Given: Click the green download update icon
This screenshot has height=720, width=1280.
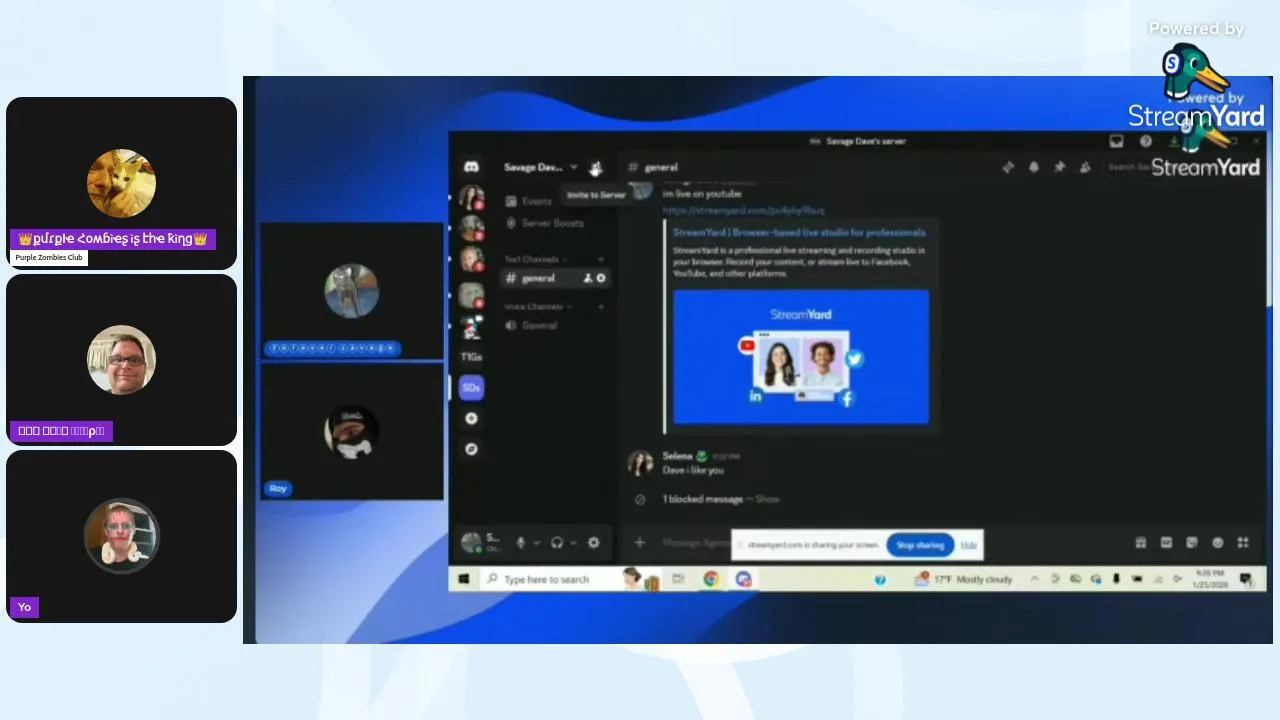Looking at the screenshot, I should 1175,141.
